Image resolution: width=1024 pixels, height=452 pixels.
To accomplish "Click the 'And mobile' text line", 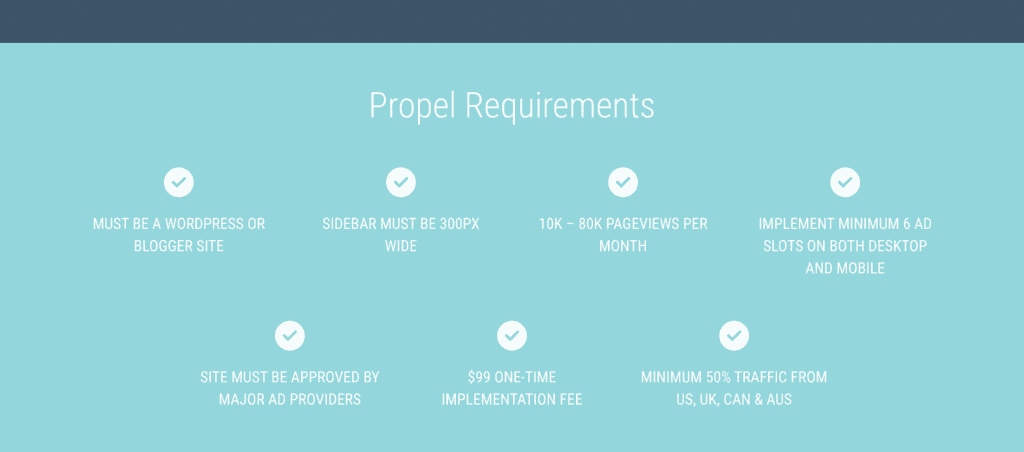I will pyautogui.click(x=845, y=268).
